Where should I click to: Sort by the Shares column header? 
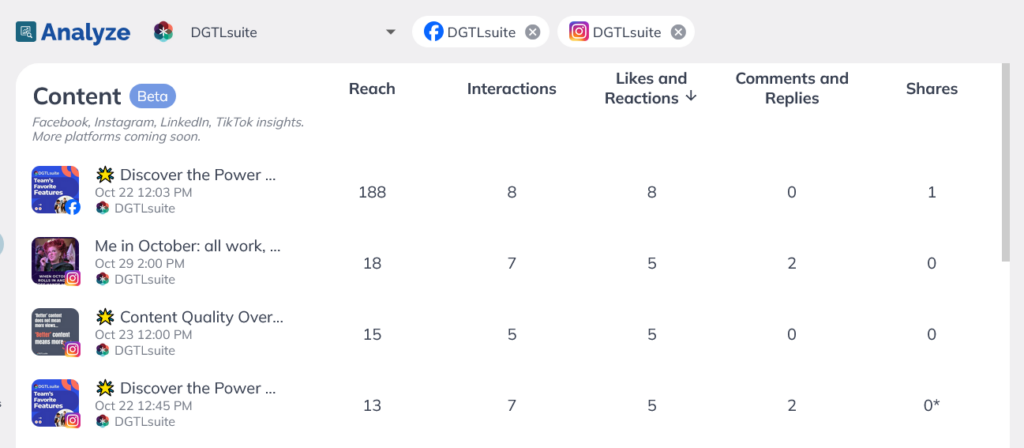pos(931,89)
